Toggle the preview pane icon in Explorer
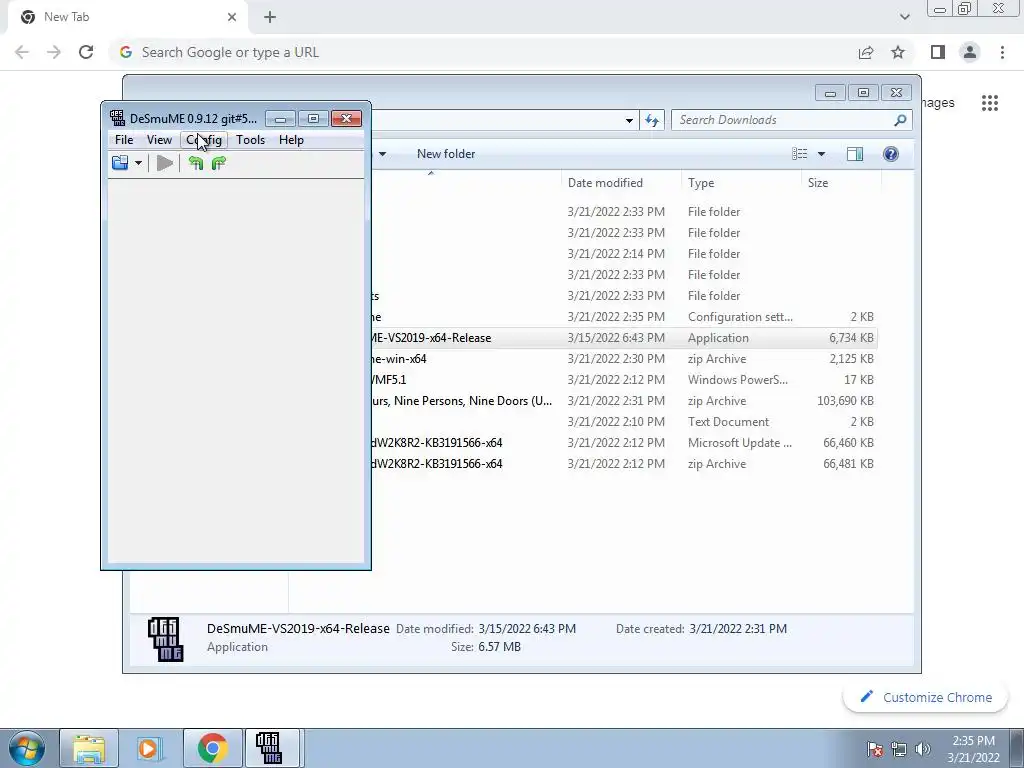Image resolution: width=1024 pixels, height=768 pixels. pyautogui.click(x=854, y=154)
